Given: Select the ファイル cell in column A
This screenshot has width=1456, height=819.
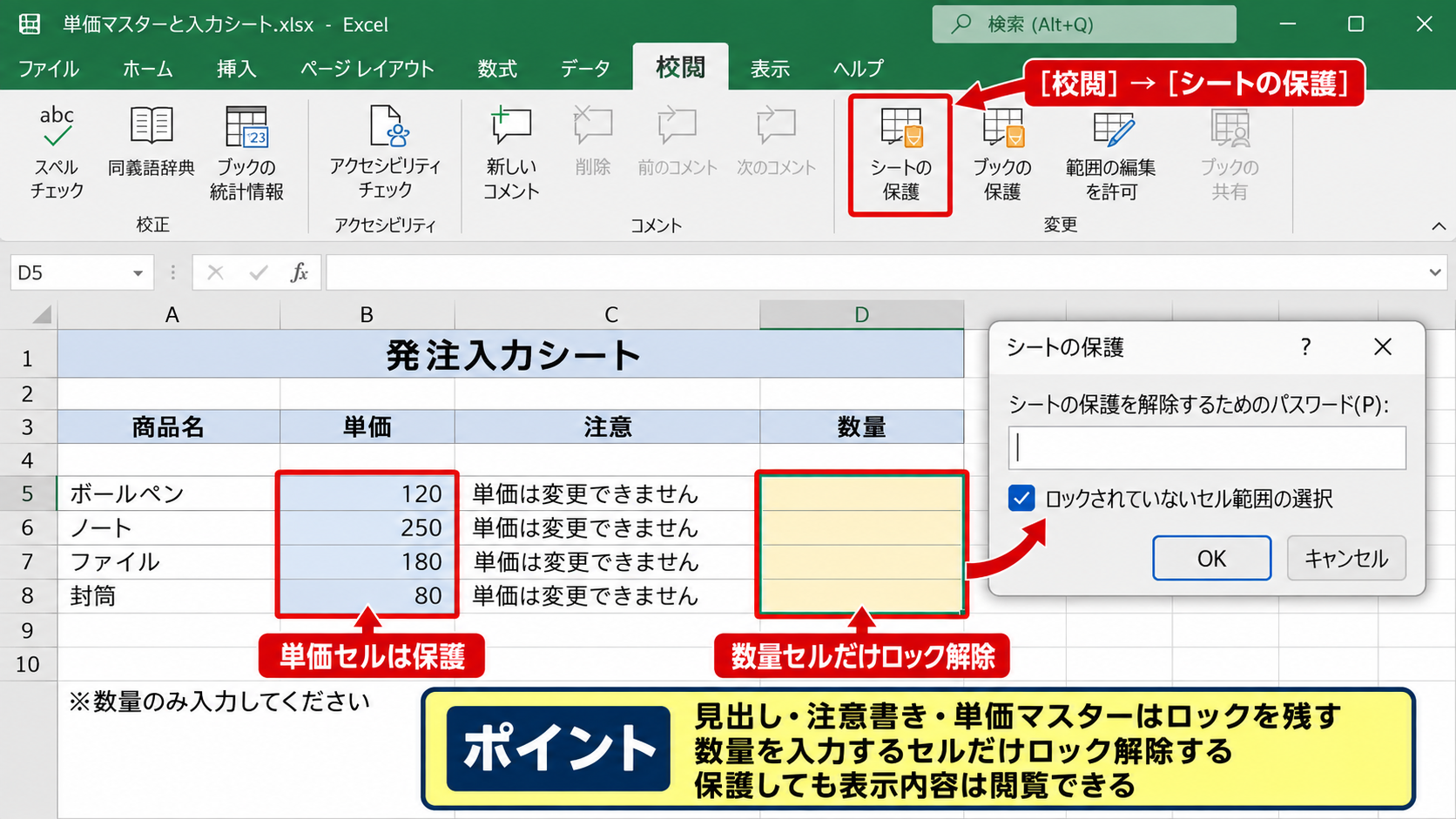Looking at the screenshot, I should [x=169, y=561].
